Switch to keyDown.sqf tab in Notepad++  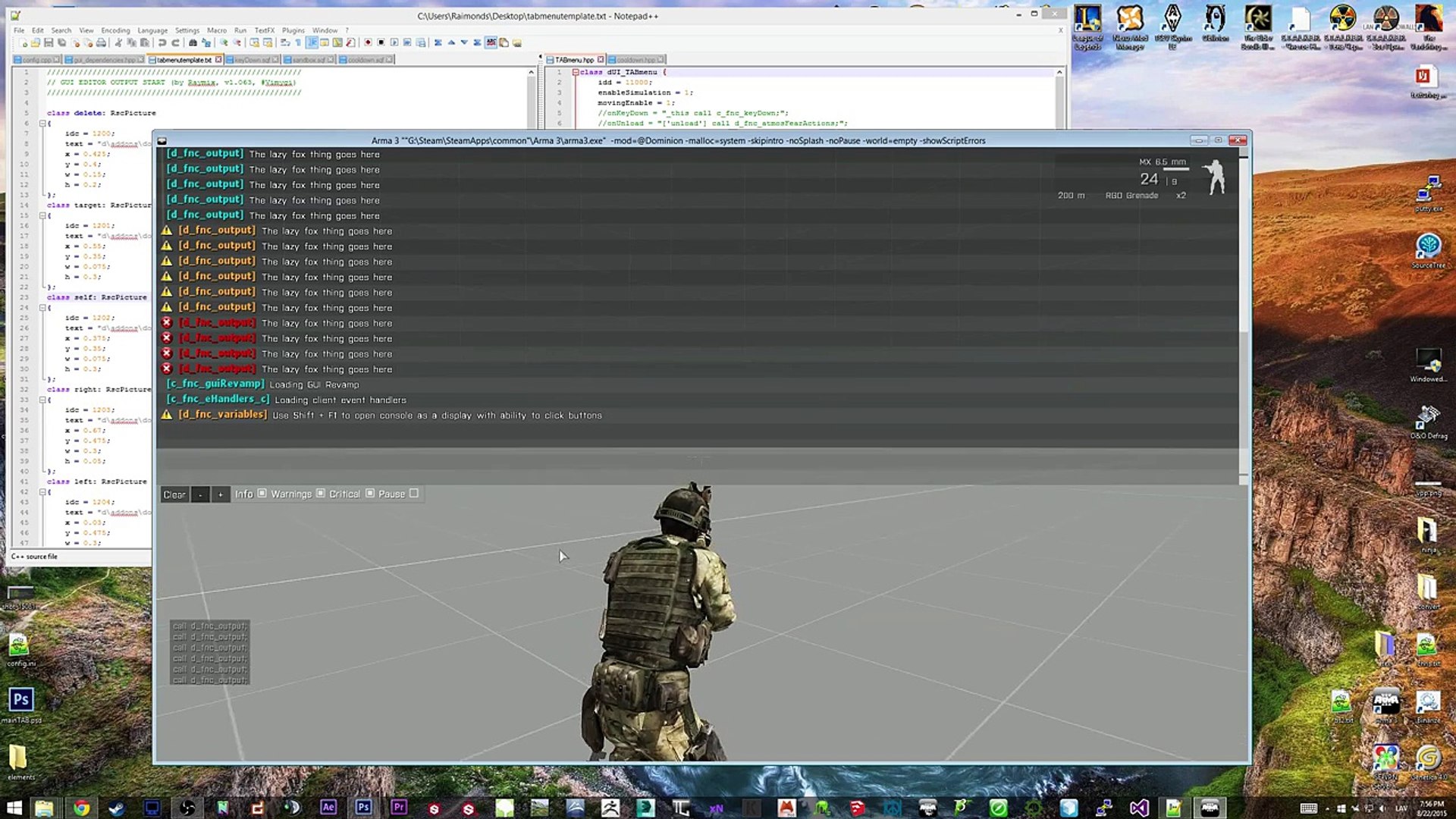pyautogui.click(x=253, y=59)
